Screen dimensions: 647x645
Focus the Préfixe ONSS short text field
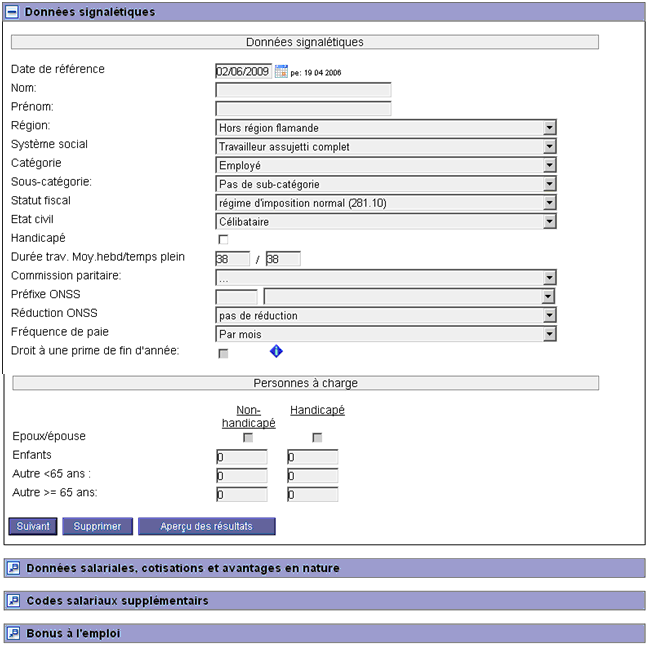coord(236,297)
